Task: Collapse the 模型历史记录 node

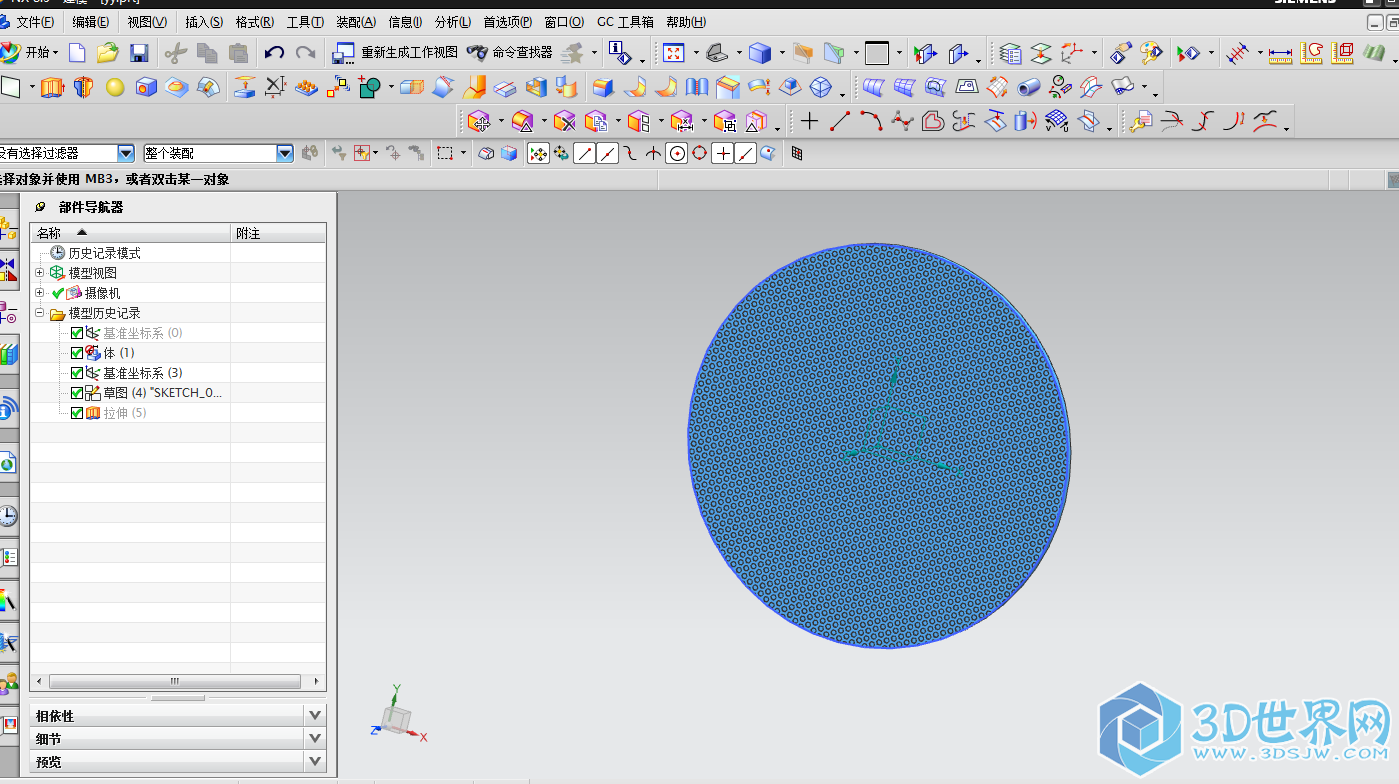Action: point(39,313)
